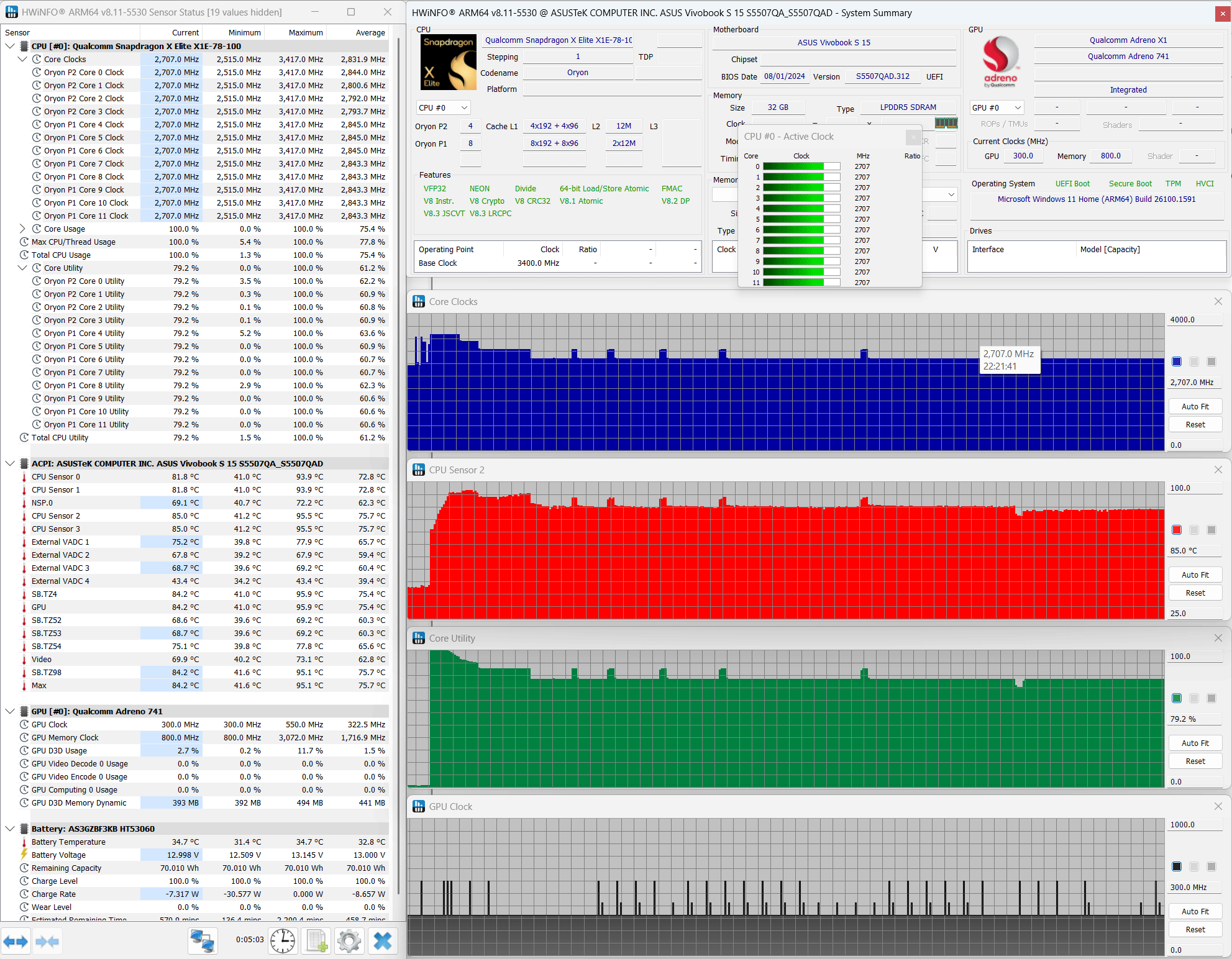Click Auto Fit in Core Clocks graph
The image size is (1232, 959).
pyautogui.click(x=1195, y=406)
